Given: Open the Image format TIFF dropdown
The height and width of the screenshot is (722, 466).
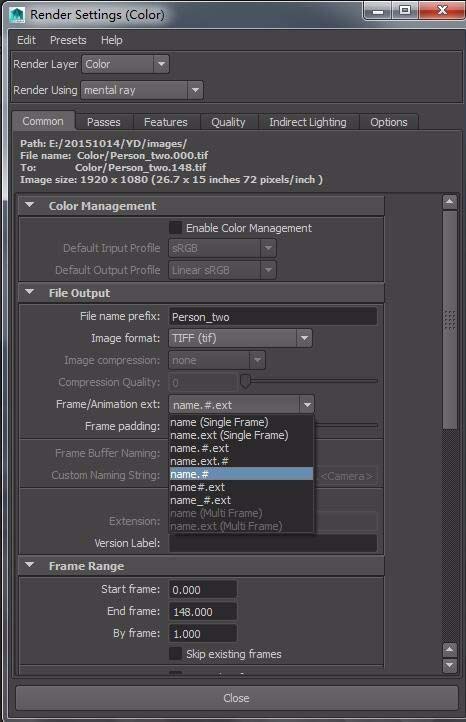Looking at the screenshot, I should pos(240,338).
